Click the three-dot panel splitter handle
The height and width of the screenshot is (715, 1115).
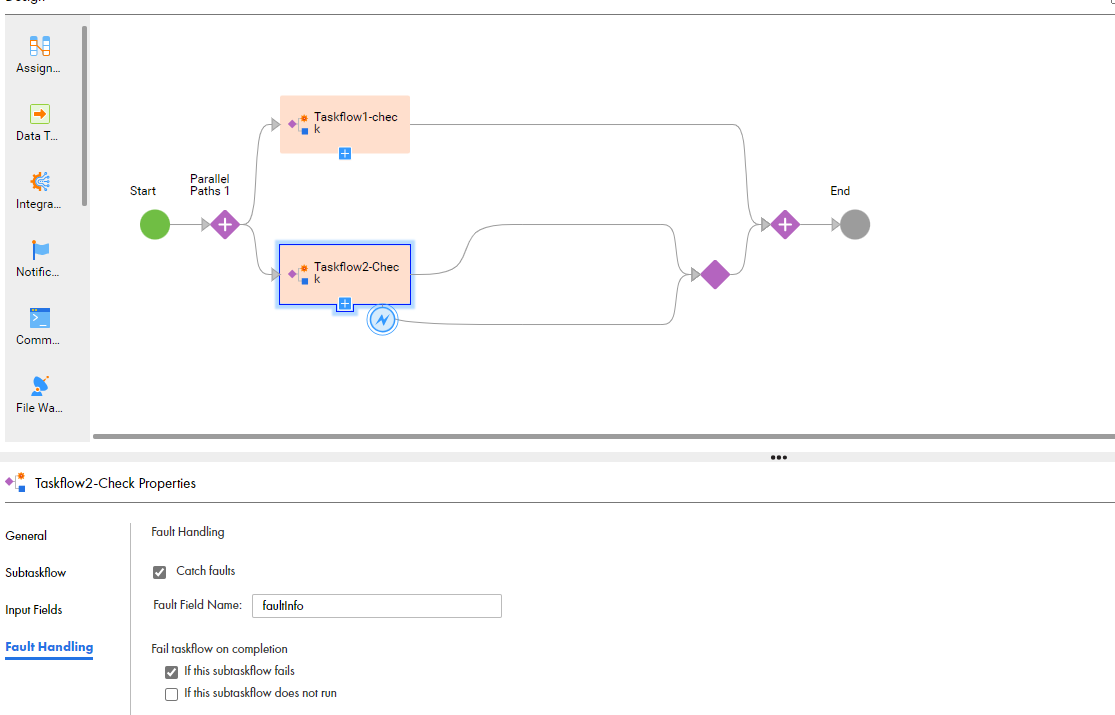tap(779, 457)
